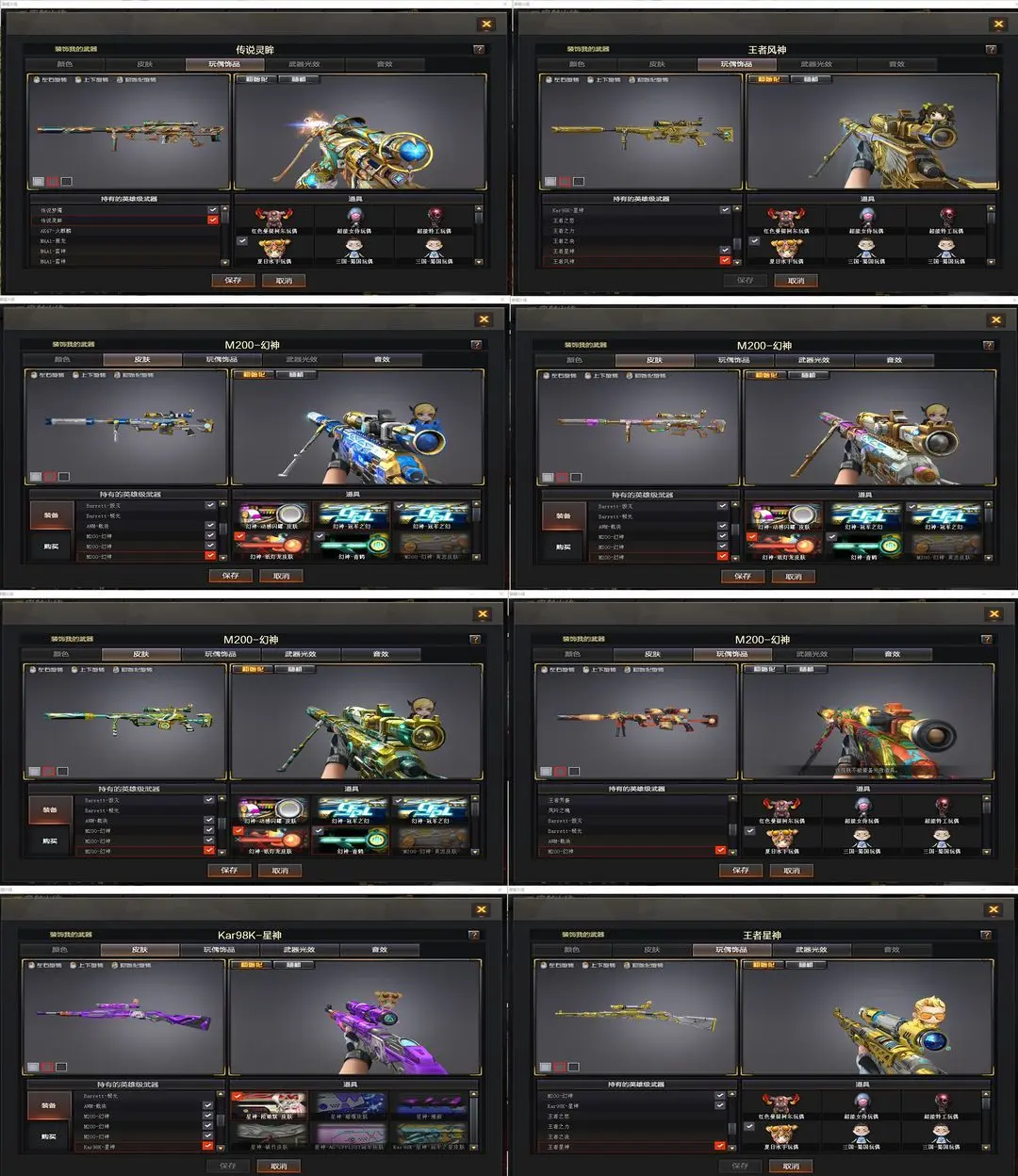
Task: Click help question mark in Kar98K-星神 panel
Action: 474,935
